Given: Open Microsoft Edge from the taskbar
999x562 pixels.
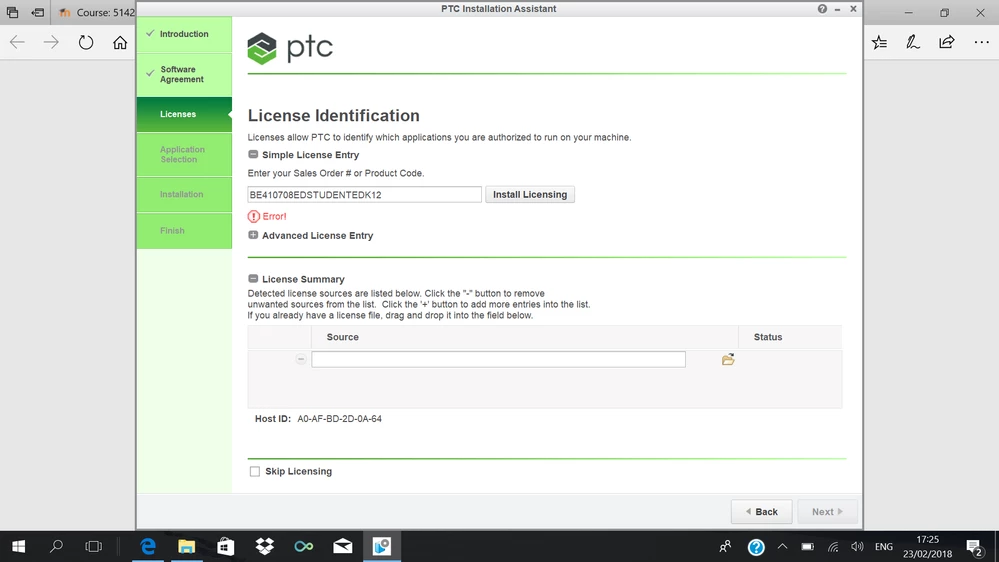Looking at the screenshot, I should tap(148, 546).
